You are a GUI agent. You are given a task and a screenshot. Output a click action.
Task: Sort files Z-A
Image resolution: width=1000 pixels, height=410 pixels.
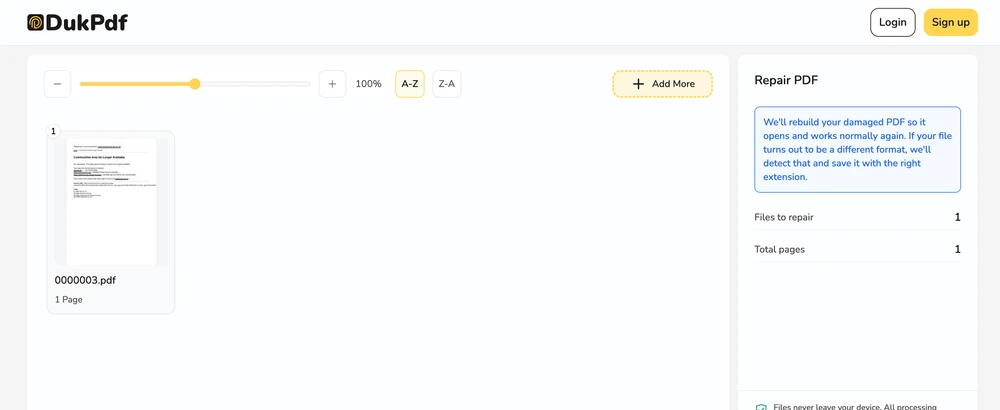click(x=447, y=84)
